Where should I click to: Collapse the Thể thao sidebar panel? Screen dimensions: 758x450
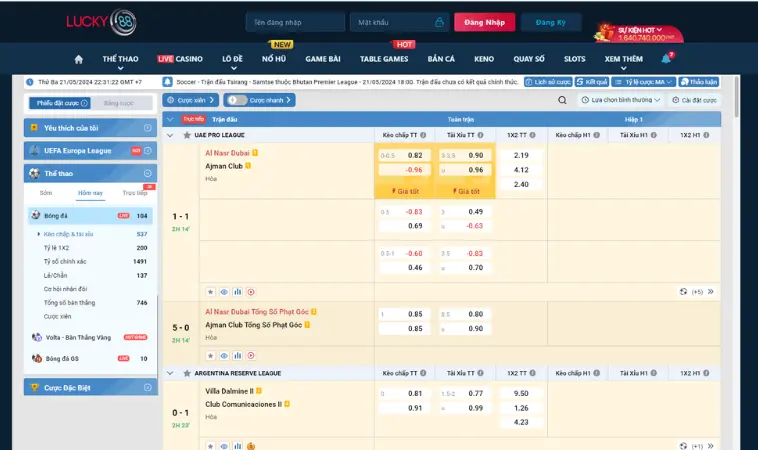[148, 174]
